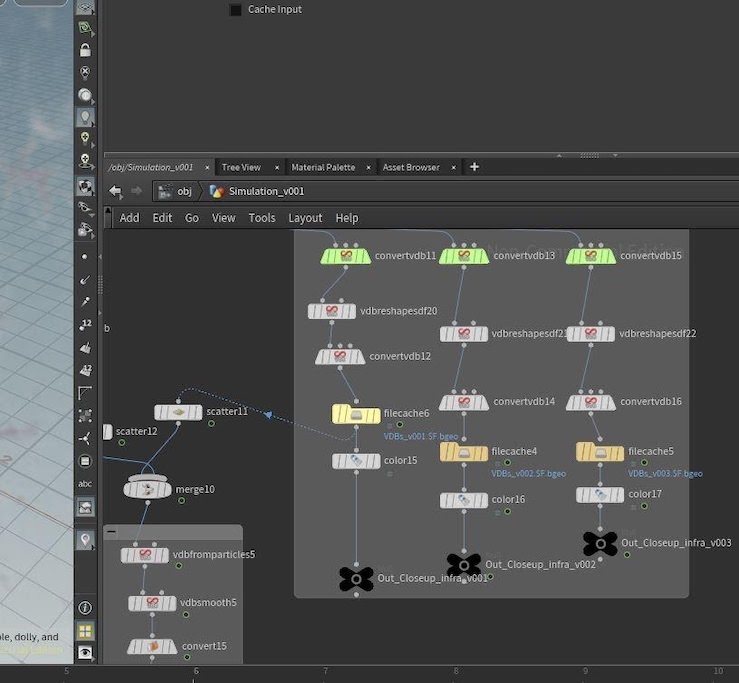Screen dimensions: 739x683
Task: Select the merge10 node icon
Action: [x=147, y=489]
